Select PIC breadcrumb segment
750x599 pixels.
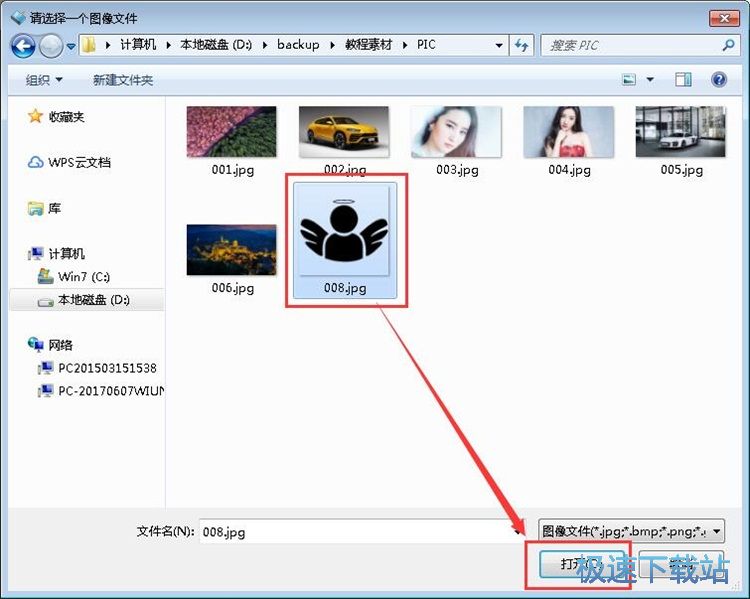click(426, 45)
